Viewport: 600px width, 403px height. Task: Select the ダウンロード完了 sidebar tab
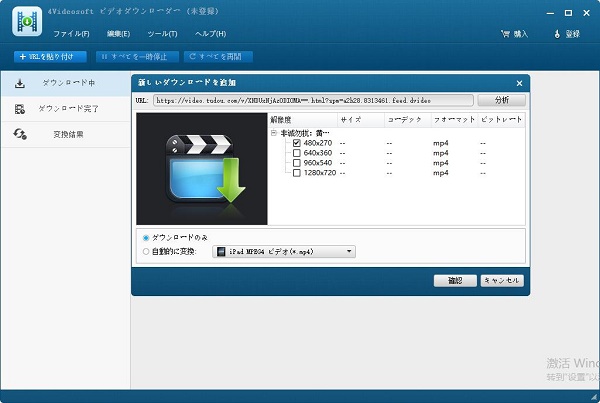(x=66, y=109)
